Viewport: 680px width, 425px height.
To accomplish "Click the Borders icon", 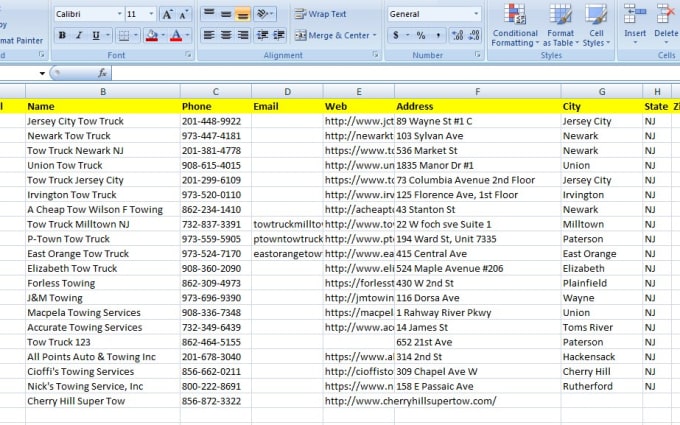I will pos(124,35).
